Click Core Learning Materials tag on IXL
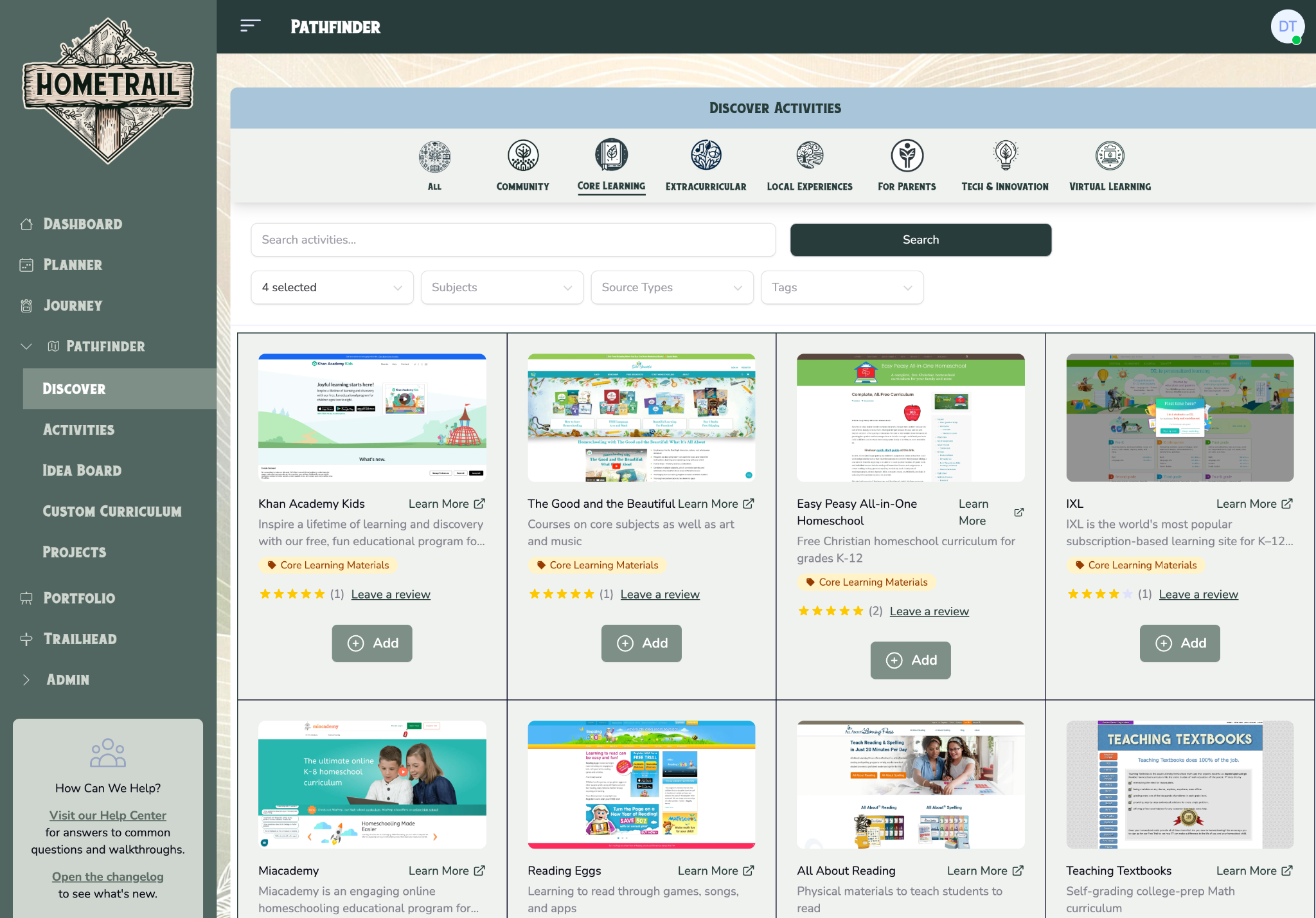This screenshot has height=918, width=1316. (1135, 565)
